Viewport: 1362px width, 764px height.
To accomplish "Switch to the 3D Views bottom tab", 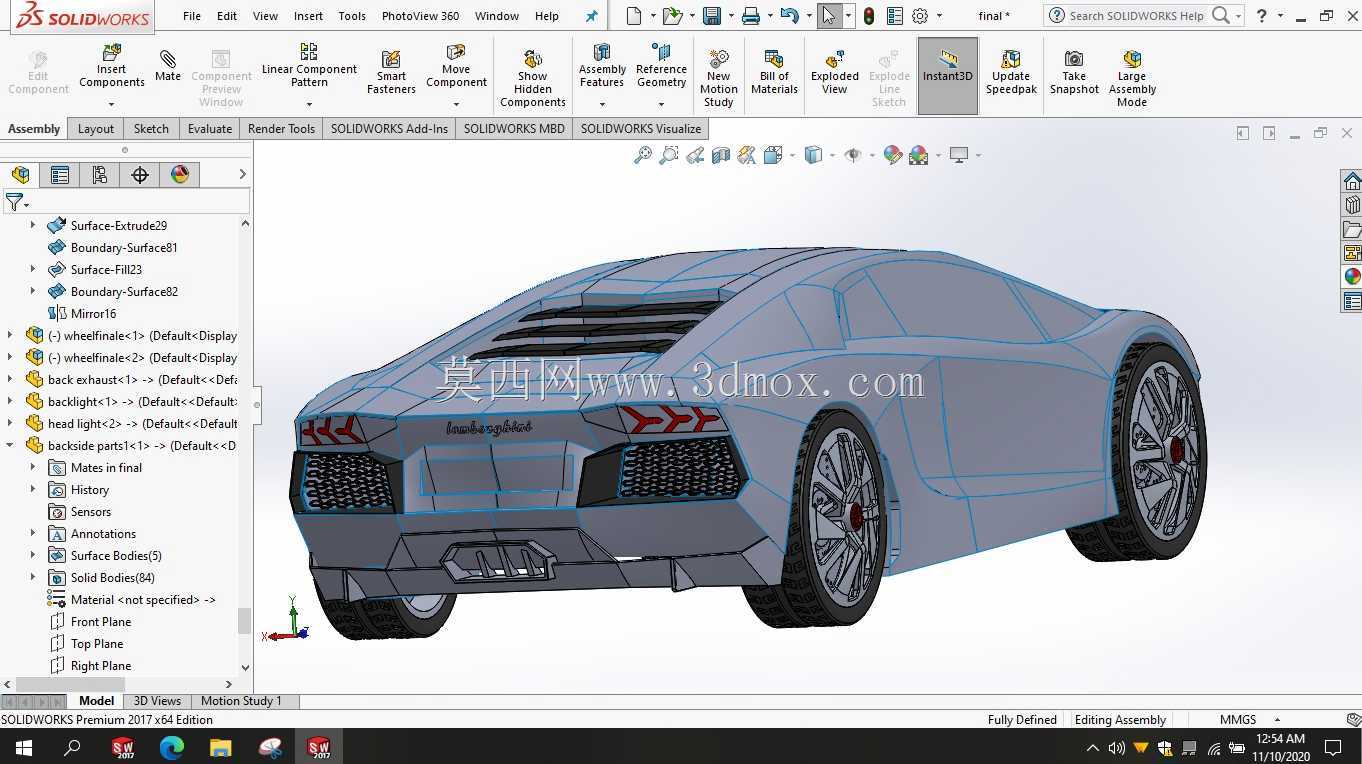I will [x=157, y=701].
